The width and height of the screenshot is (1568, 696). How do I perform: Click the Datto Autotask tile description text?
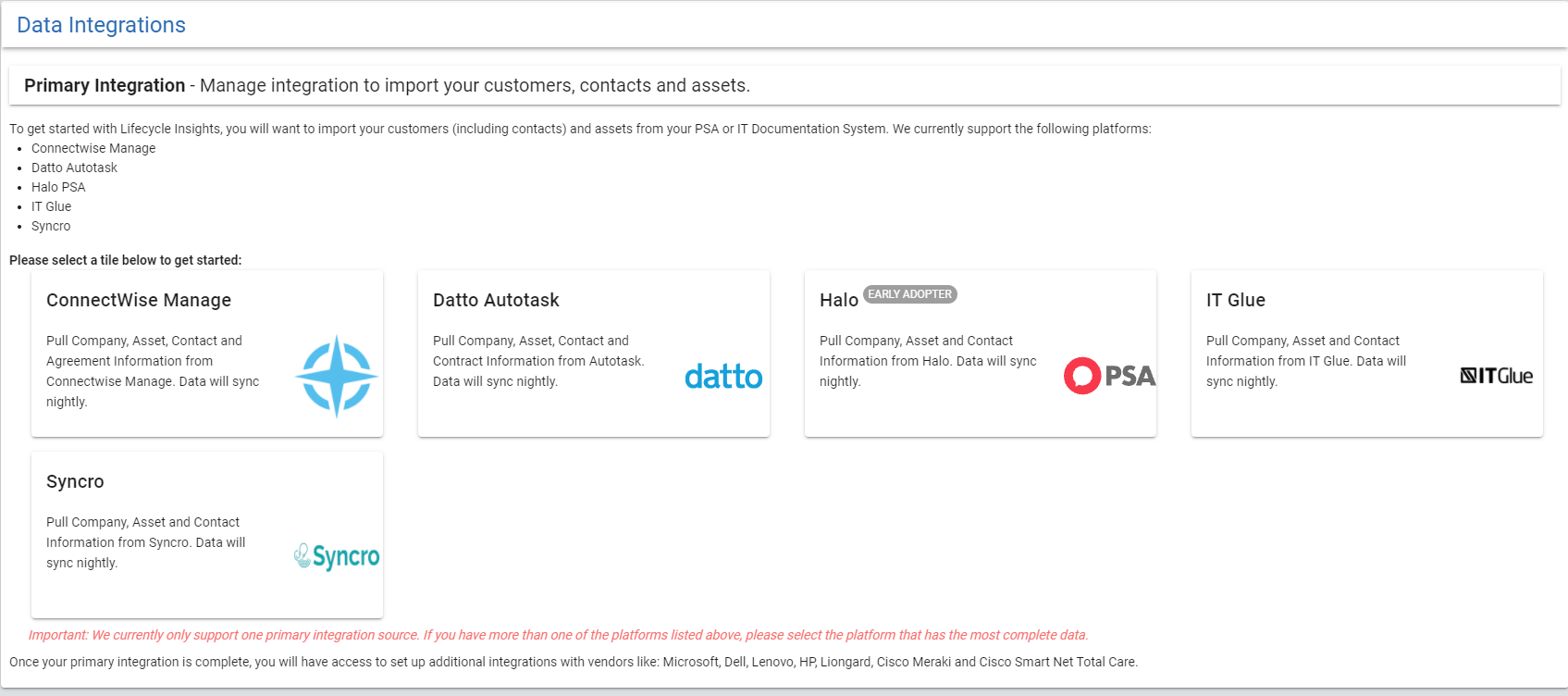538,361
